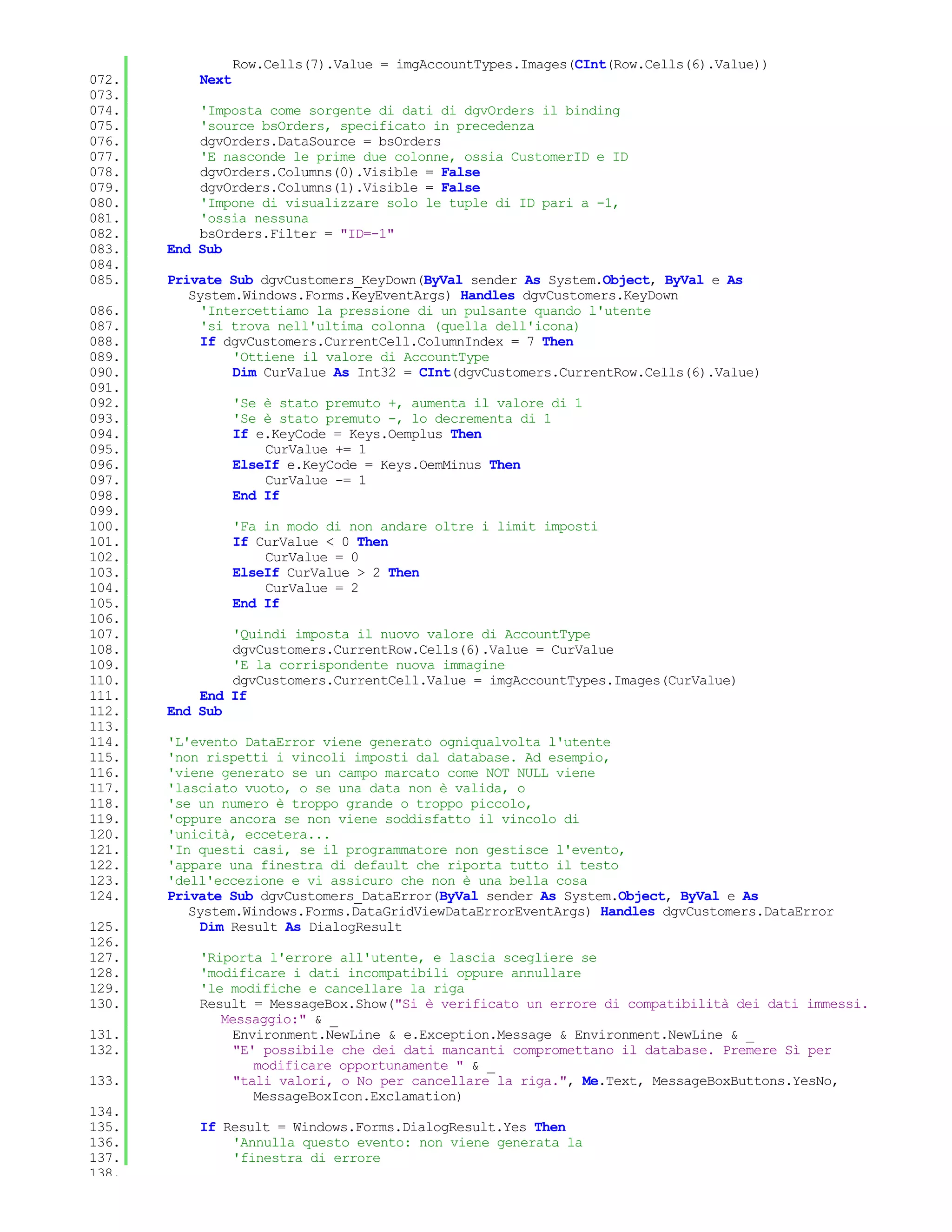
Task: Click 'If dgvCustomers.CurrentCell.ColumnIndex = 7 Then'
Action: click(x=387, y=342)
